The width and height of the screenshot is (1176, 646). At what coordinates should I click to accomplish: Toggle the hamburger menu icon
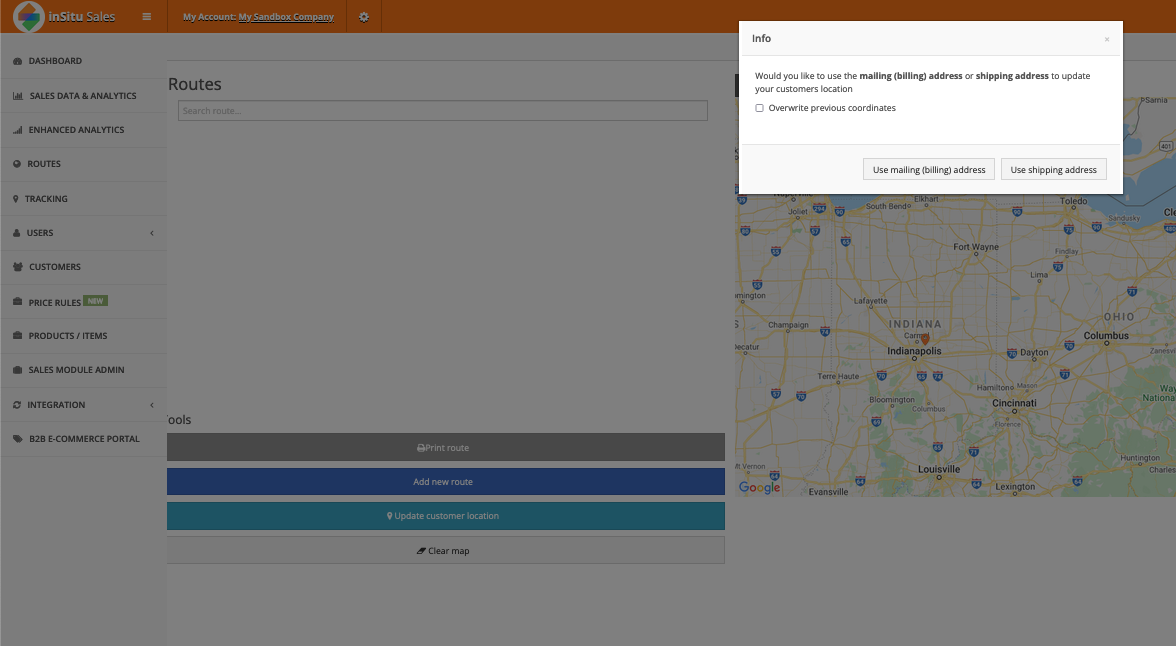[x=147, y=17]
